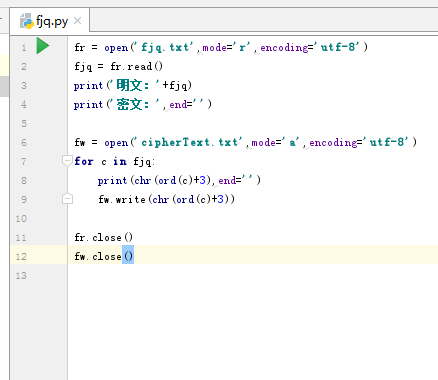Click the '密文:' string on line 4

tap(135, 104)
